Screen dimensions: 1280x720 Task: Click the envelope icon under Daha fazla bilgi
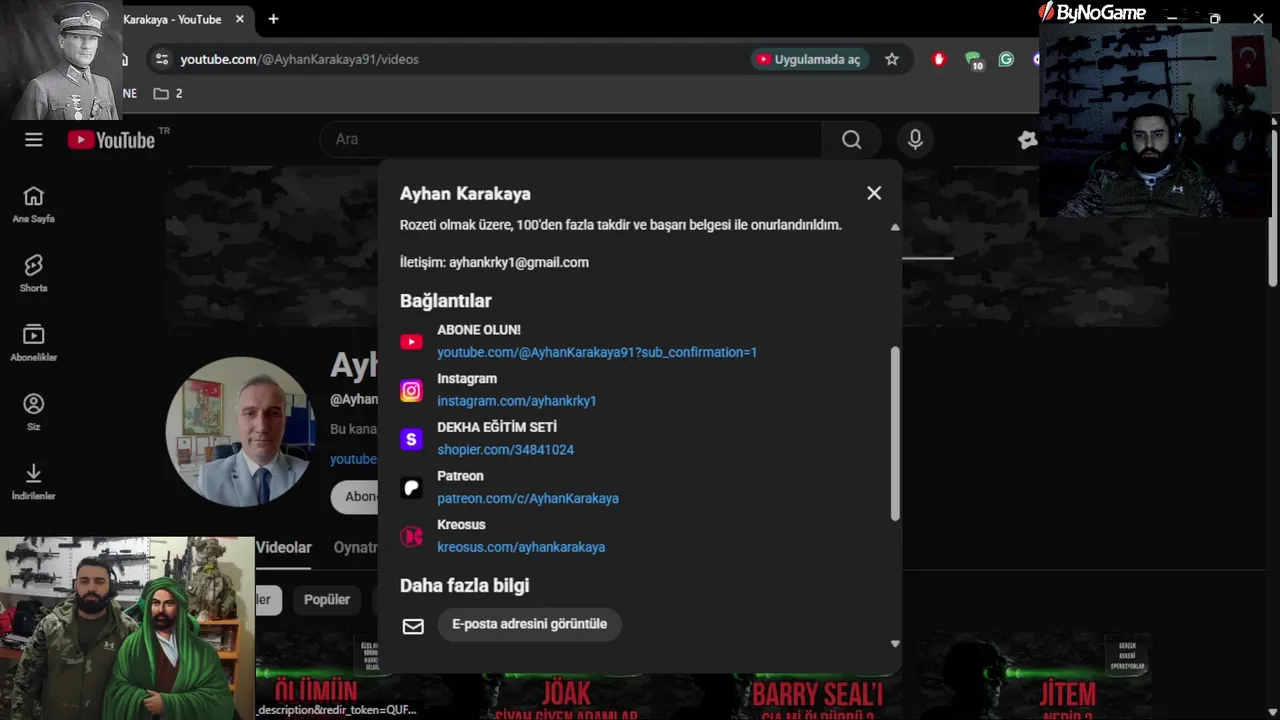click(x=413, y=626)
